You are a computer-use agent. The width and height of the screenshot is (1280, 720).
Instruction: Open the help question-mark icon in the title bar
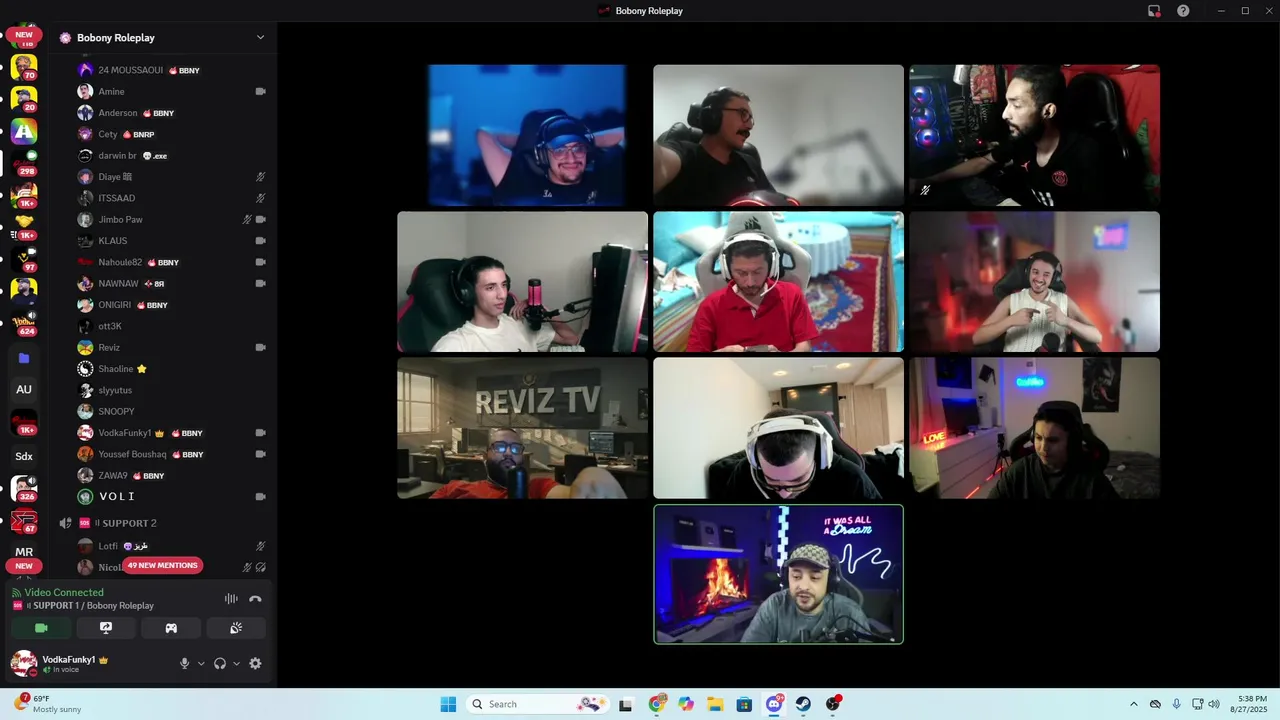[1183, 11]
